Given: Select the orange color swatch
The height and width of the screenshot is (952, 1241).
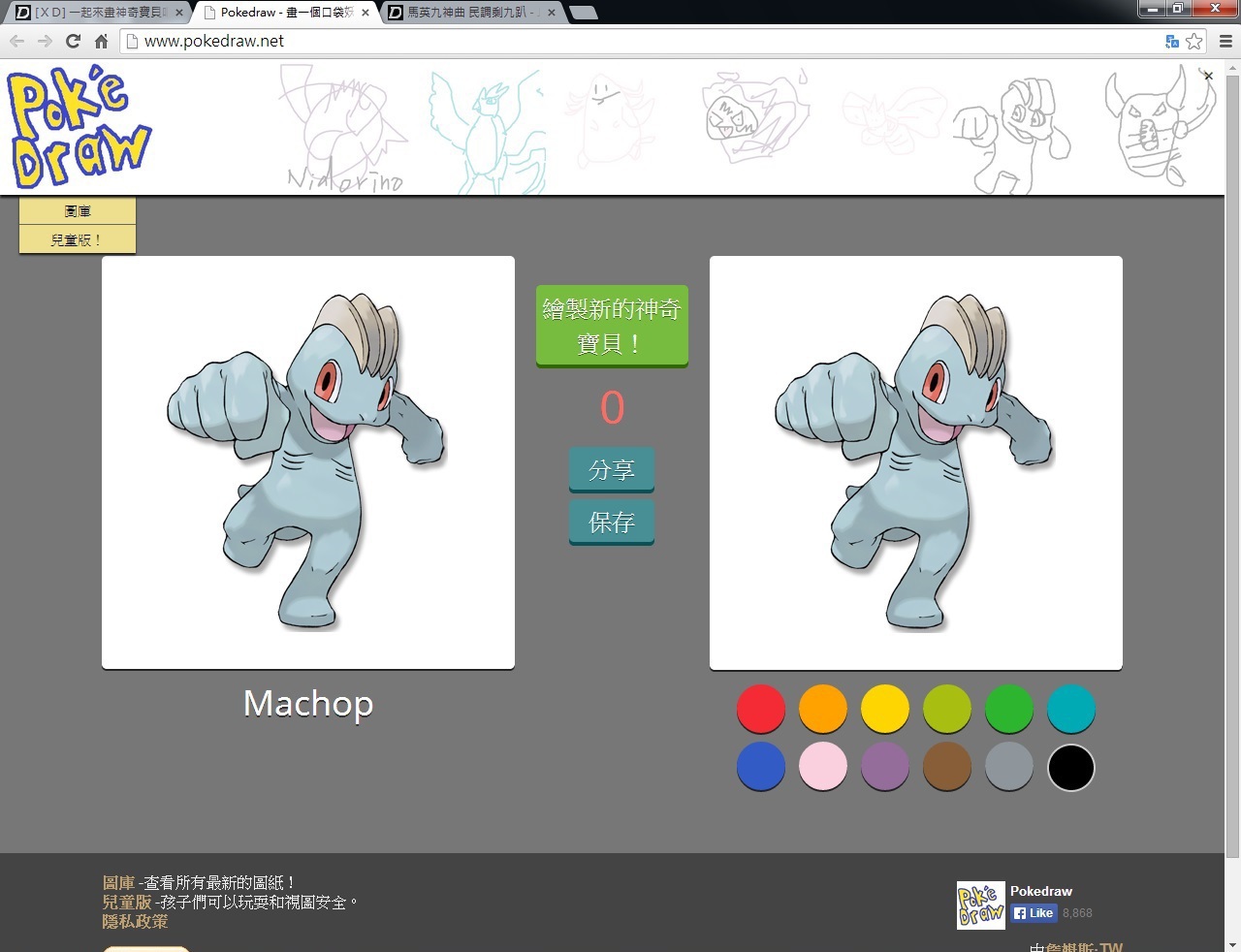Looking at the screenshot, I should (x=823, y=709).
